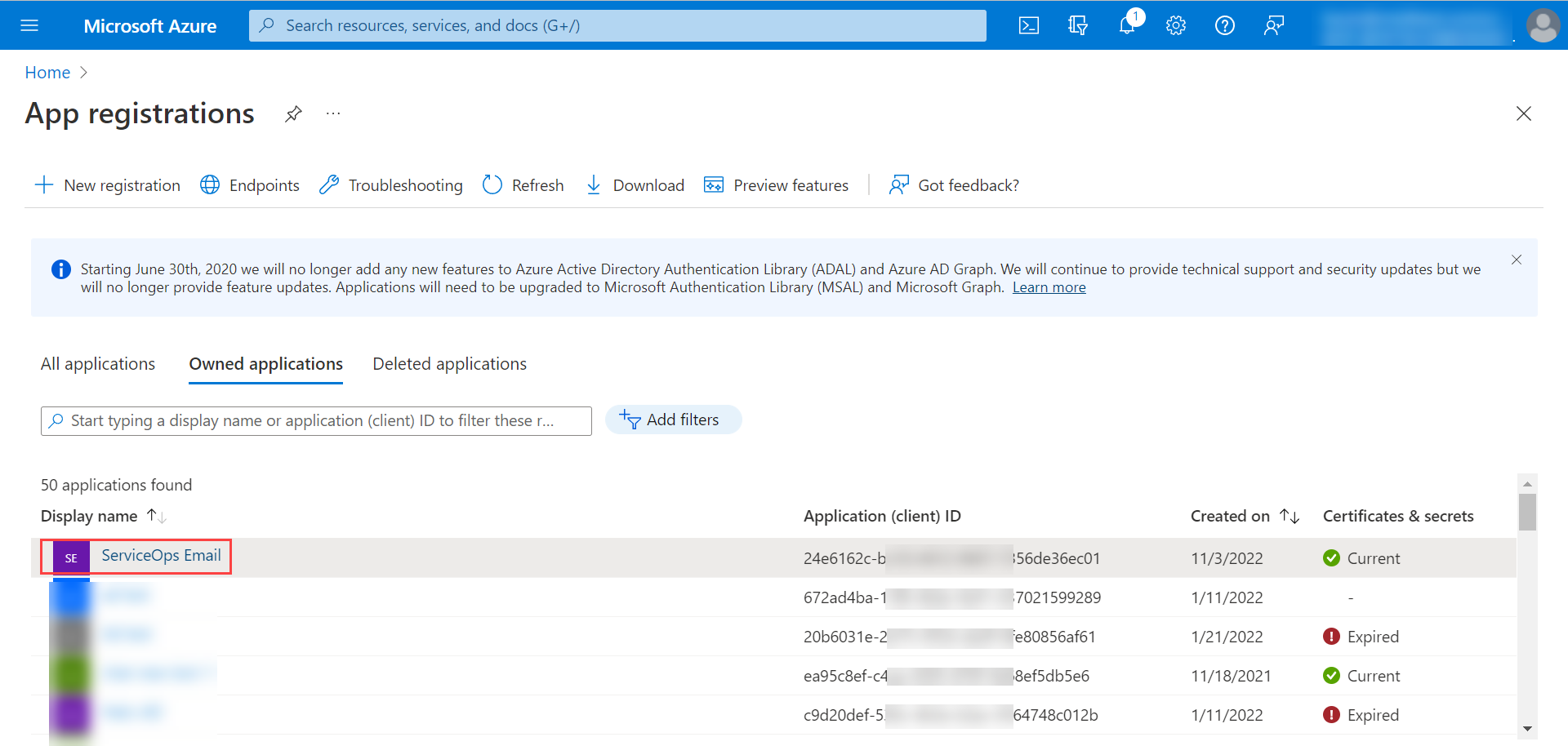Click the scroll down arrow on list scrollbar
The image size is (1568, 746).
coord(1527,729)
